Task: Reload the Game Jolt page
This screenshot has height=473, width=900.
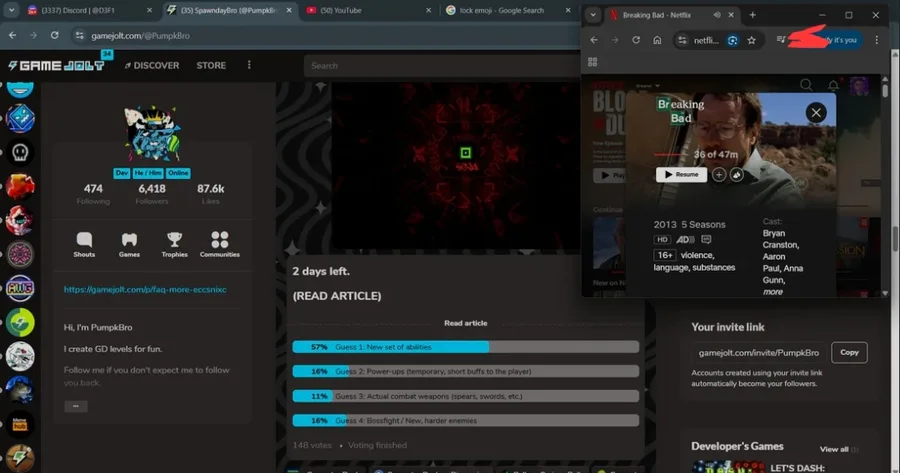Action: click(x=55, y=36)
